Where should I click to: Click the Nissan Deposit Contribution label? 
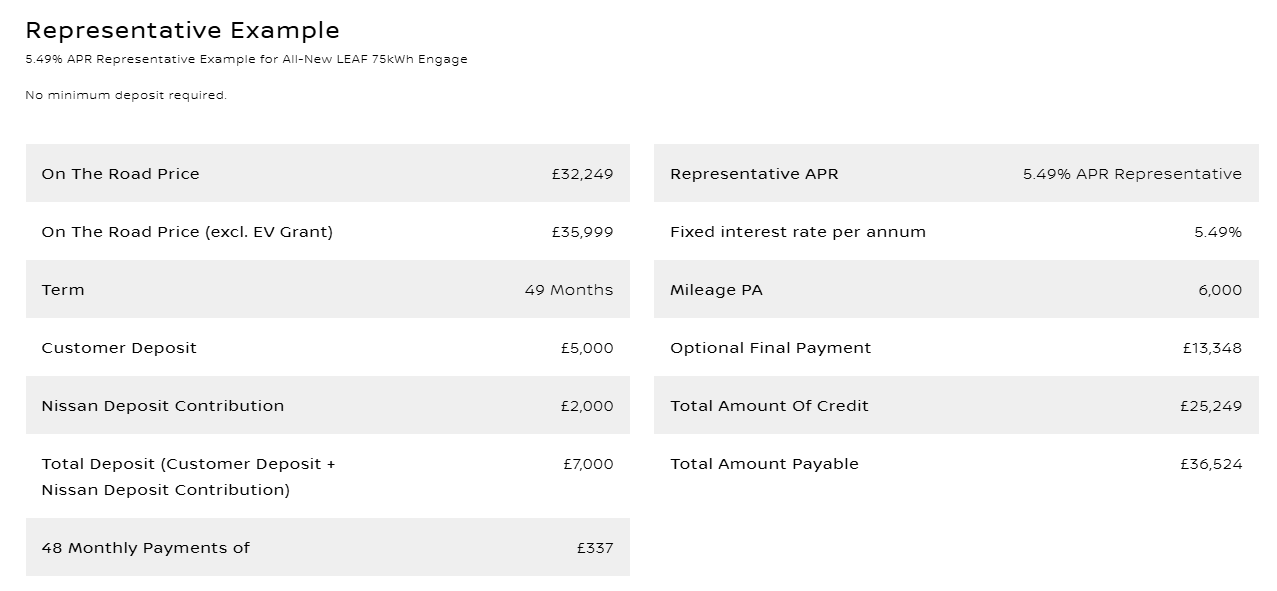click(163, 406)
